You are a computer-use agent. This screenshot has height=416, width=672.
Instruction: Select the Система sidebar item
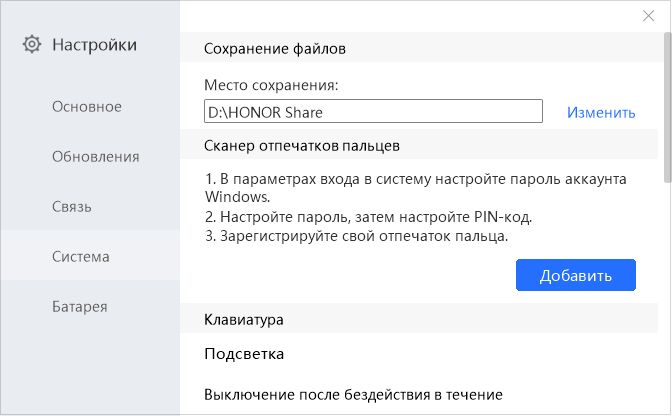tap(81, 256)
